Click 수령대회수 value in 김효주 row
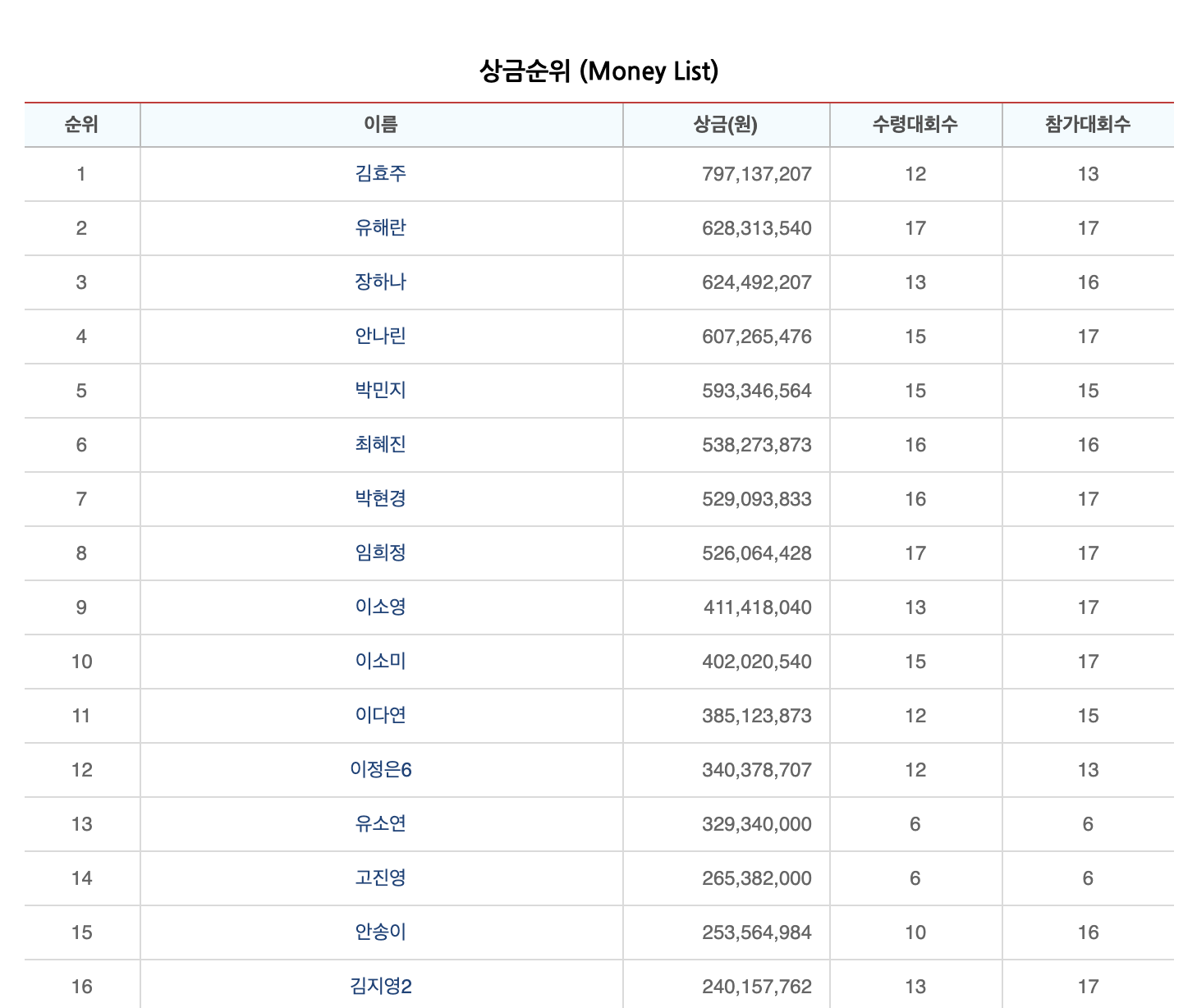This screenshot has width=1197, height=1008. (915, 174)
